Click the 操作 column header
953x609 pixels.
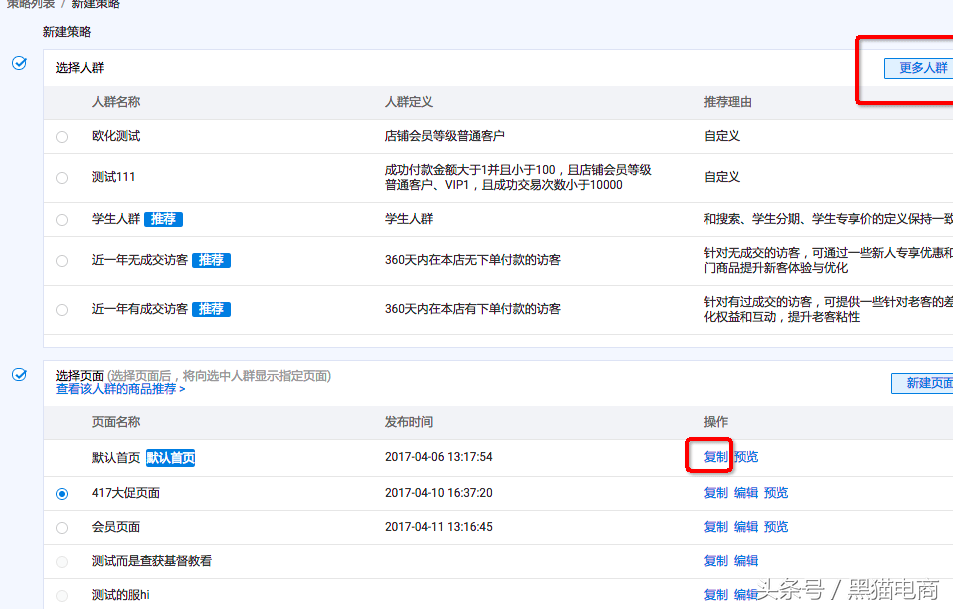click(x=715, y=421)
